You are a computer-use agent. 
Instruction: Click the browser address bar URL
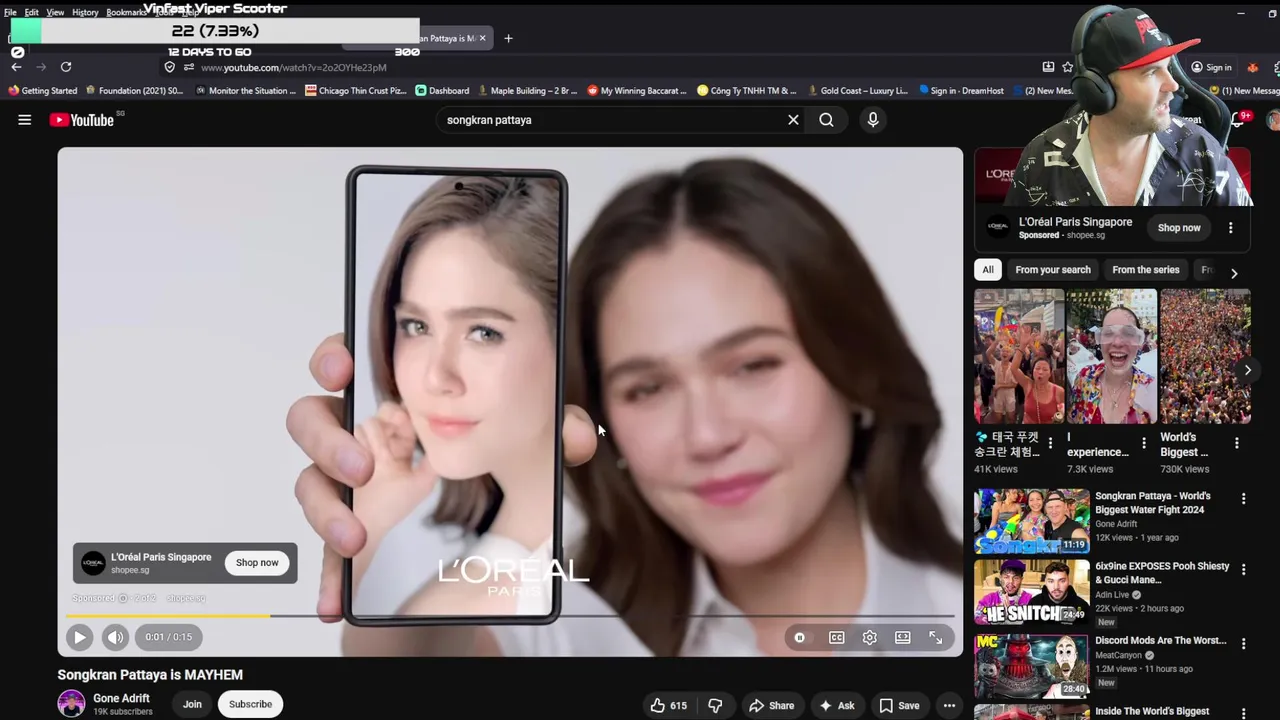coord(293,68)
